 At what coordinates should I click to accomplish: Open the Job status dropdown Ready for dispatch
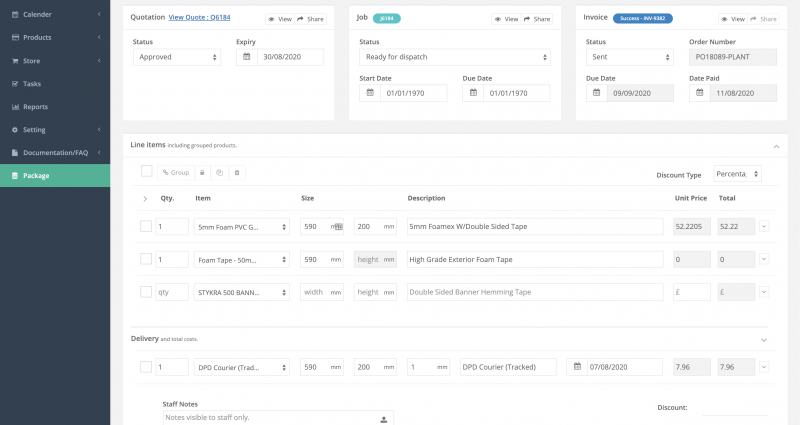tap(454, 57)
